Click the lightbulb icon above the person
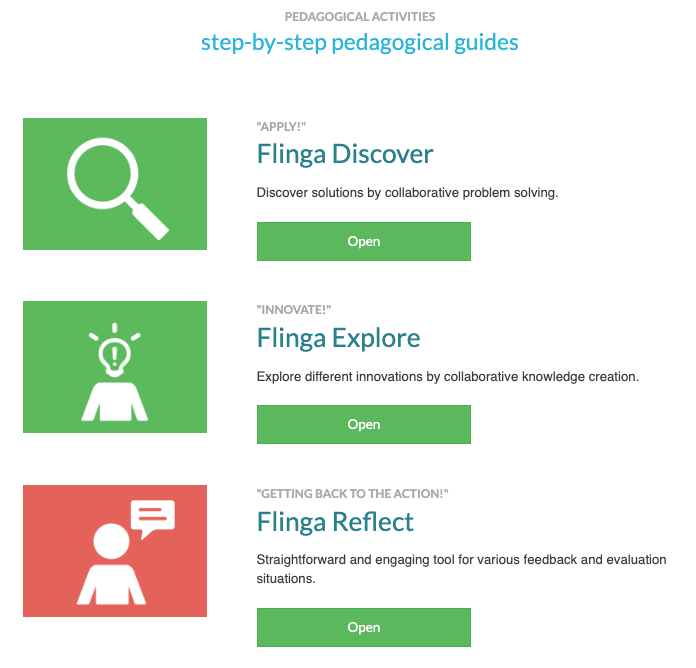 click(x=115, y=351)
